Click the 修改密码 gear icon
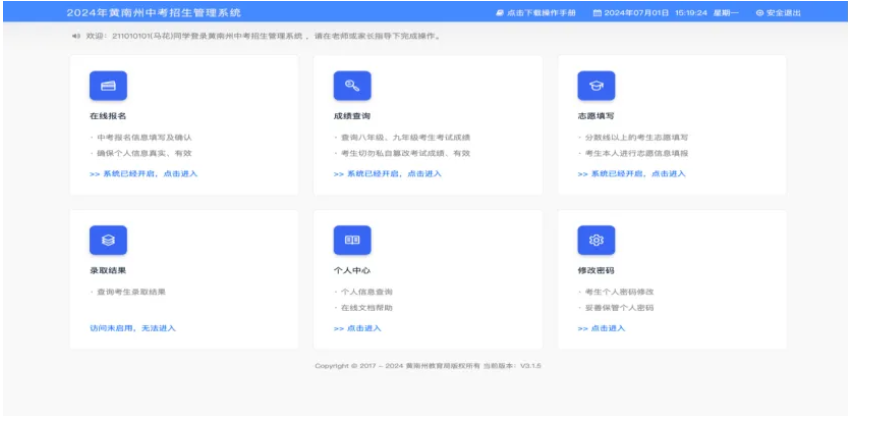The image size is (871, 426). (x=596, y=240)
